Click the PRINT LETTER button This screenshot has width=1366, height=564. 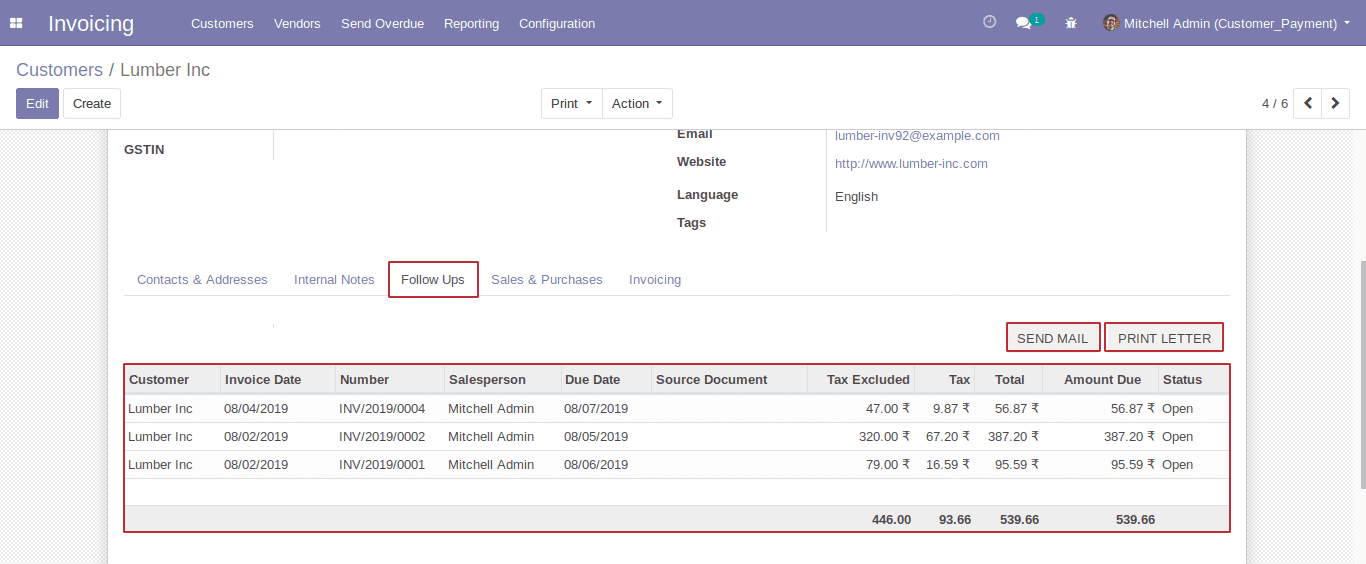(1164, 338)
